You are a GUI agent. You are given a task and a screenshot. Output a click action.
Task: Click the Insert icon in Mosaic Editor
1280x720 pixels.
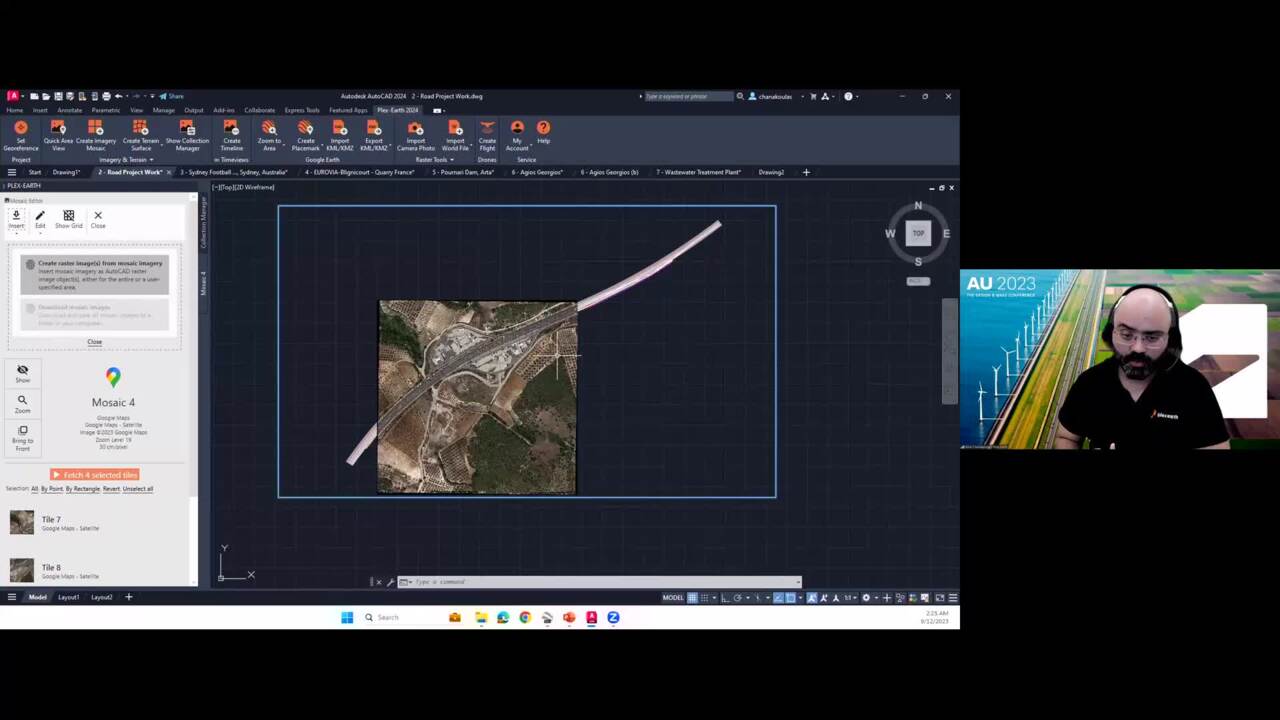point(16,216)
